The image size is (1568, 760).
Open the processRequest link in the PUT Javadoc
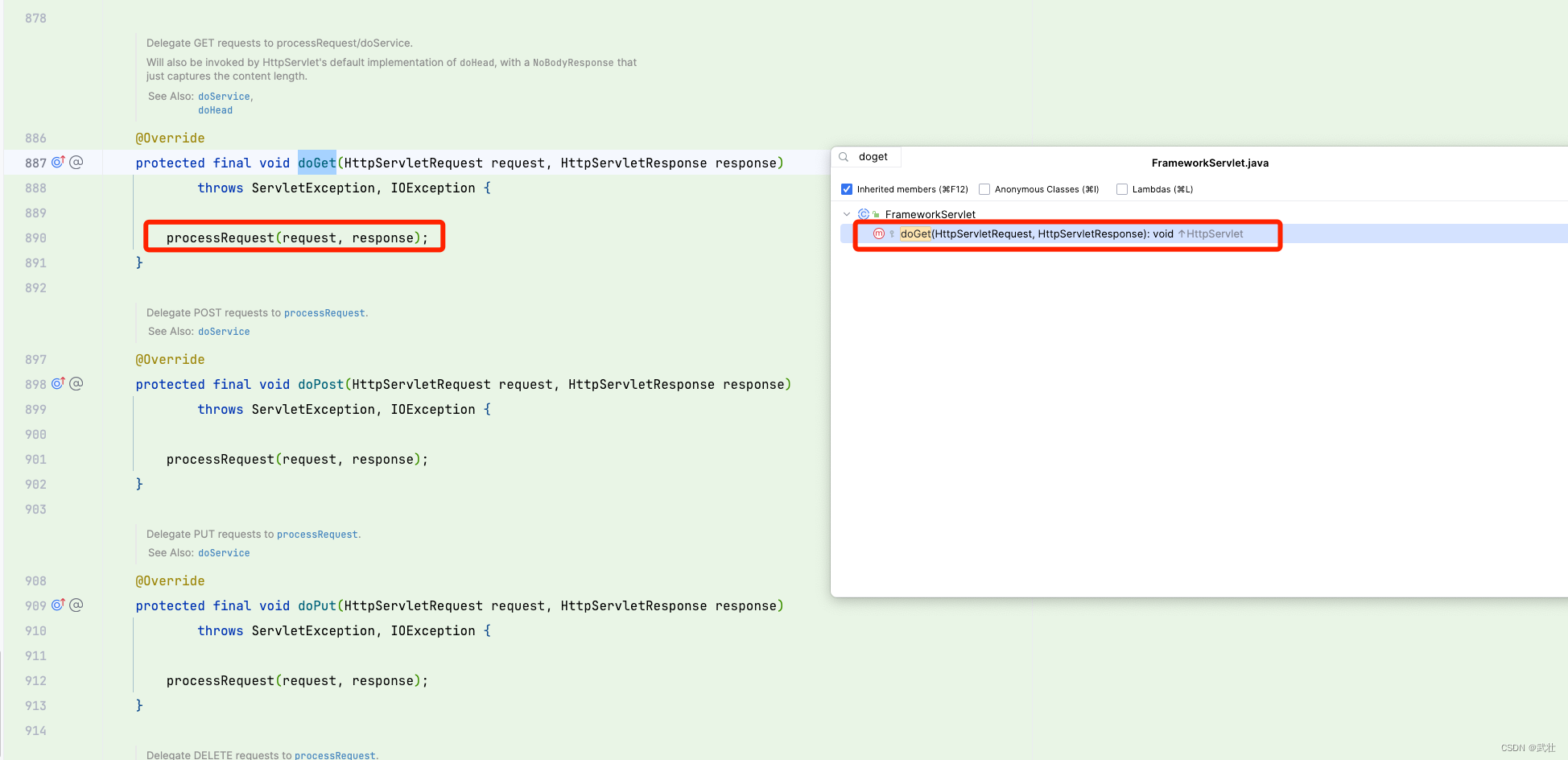tap(317, 535)
